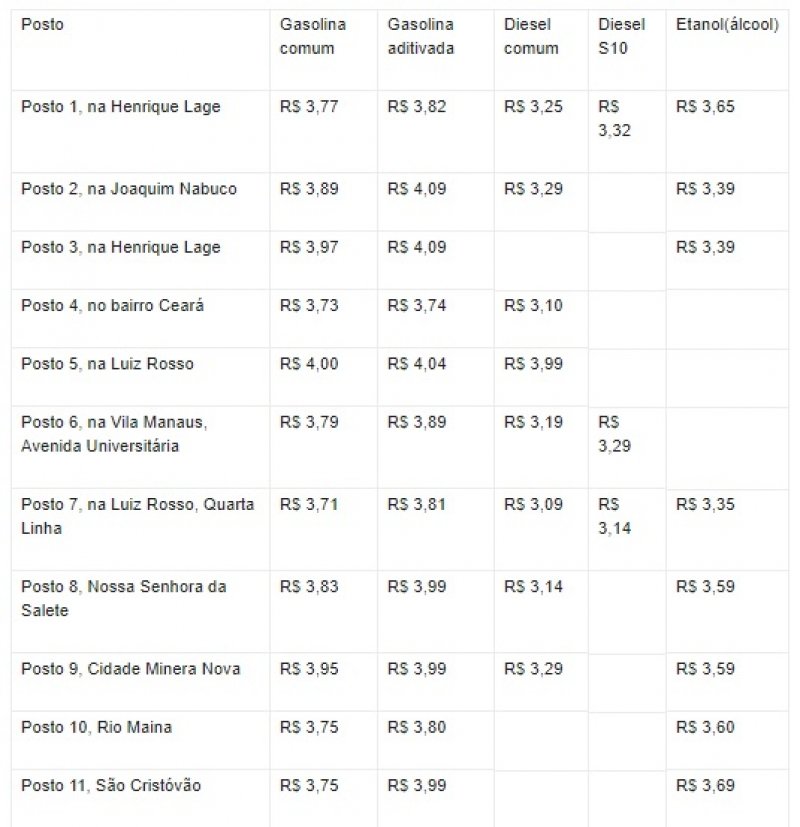Screen dimensions: 800x827
Task: Click "Posto 4, no bairro Ceará" label
Action: coord(112,306)
